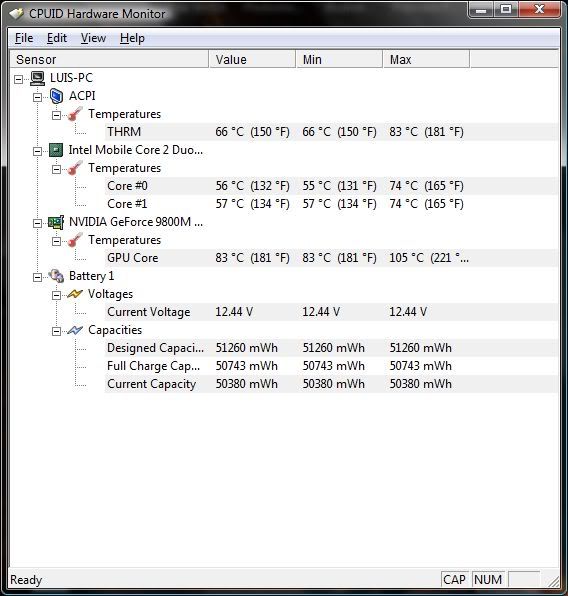Click the Intel Mobile Core 2 Duo processor icon

[56, 150]
